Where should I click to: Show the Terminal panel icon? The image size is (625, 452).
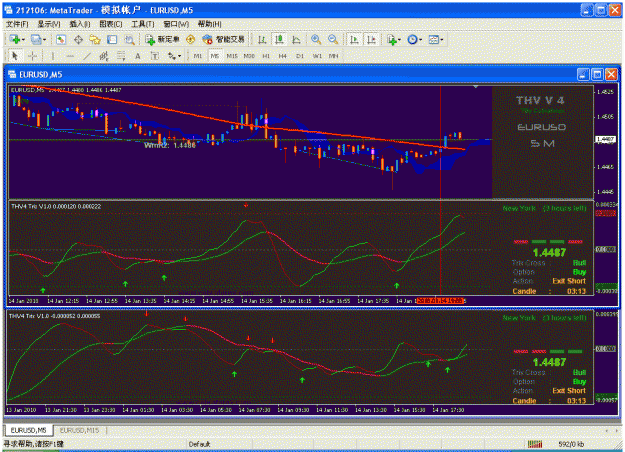click(x=112, y=39)
